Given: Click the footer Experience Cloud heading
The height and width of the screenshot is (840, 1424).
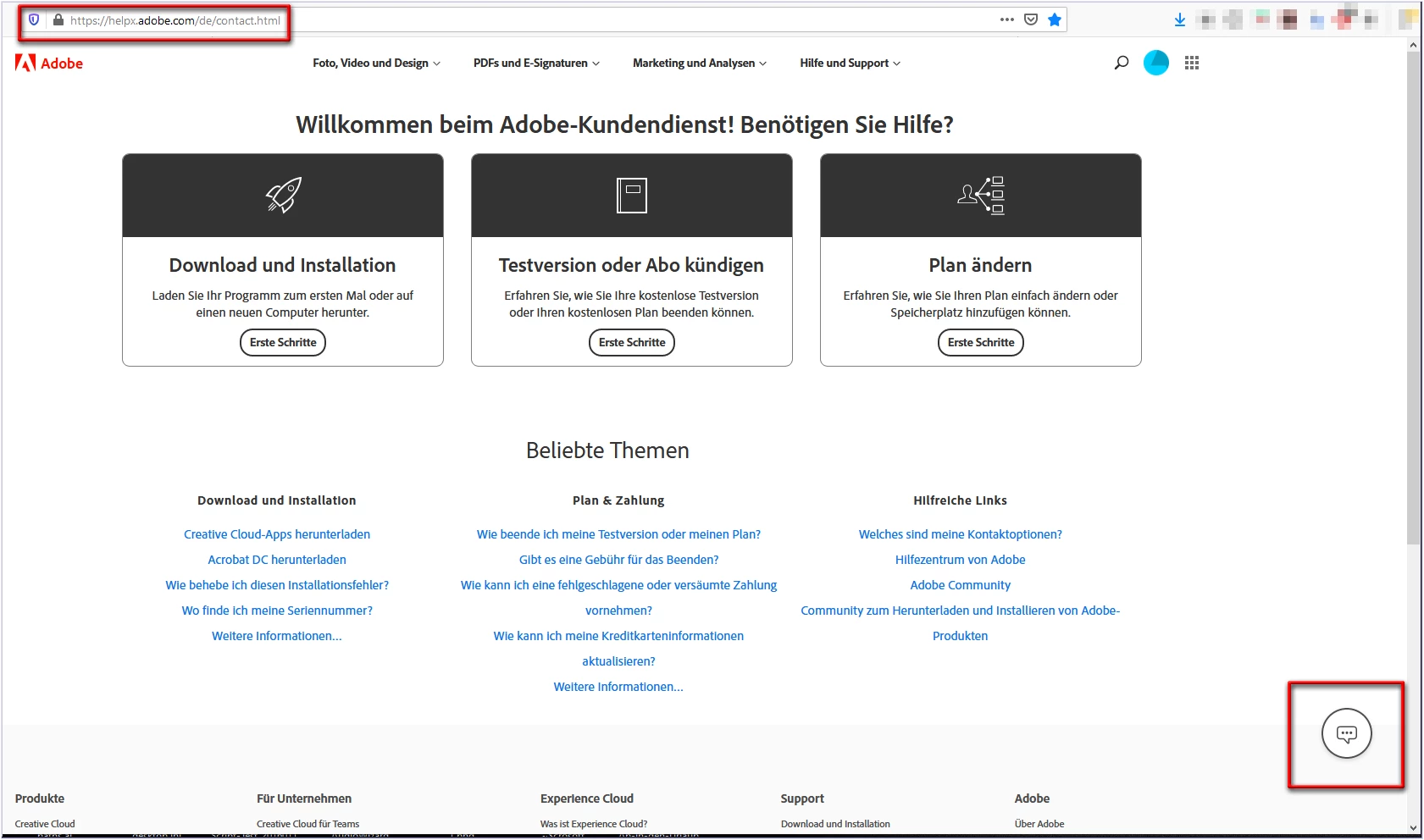Looking at the screenshot, I should tap(587, 799).
